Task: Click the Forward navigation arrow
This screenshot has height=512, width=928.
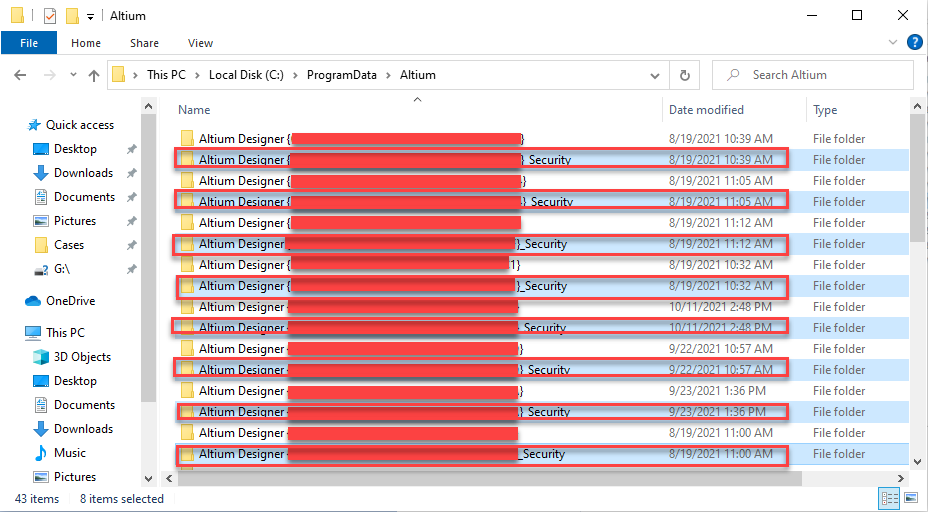Action: coord(50,75)
